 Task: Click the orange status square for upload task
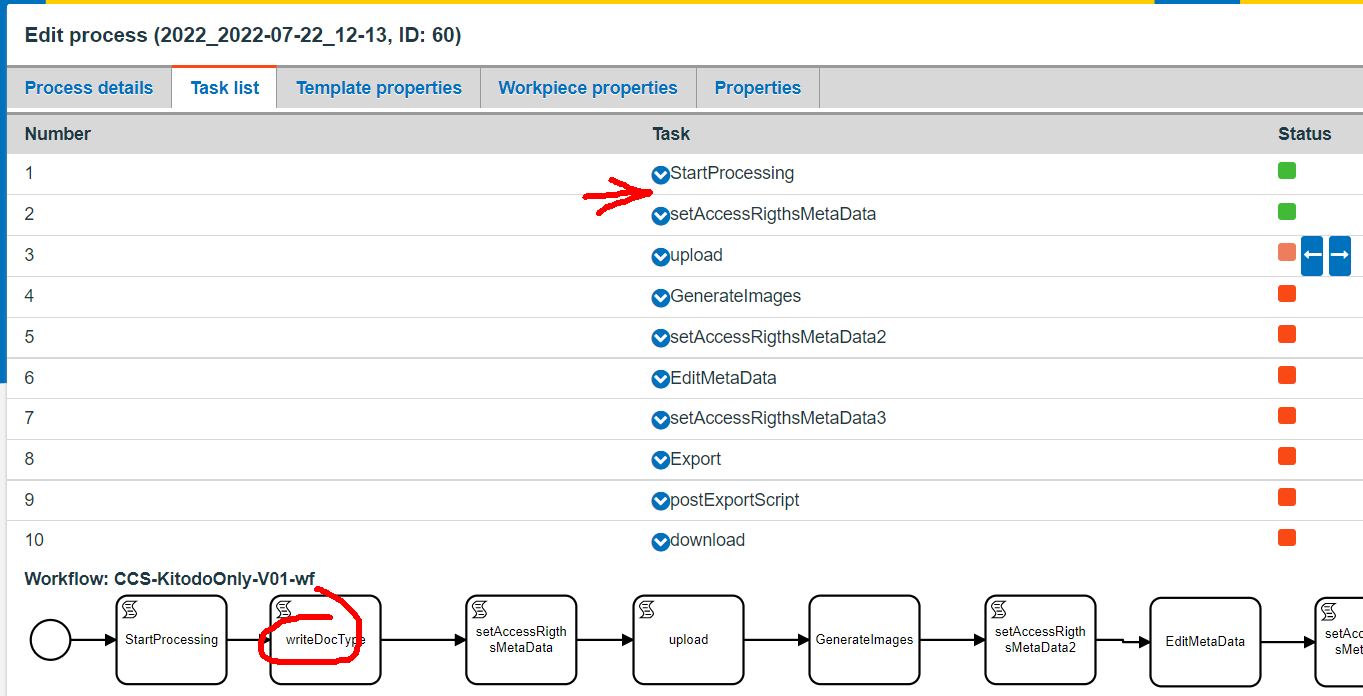click(1287, 252)
